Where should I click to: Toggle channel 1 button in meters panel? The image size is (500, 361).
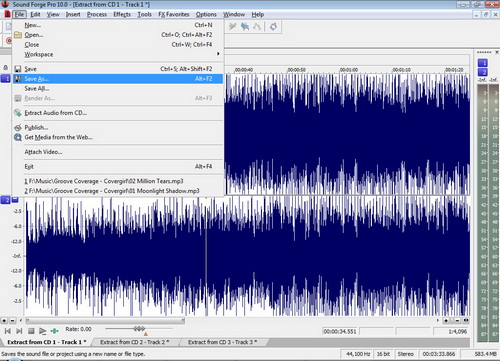click(483, 63)
